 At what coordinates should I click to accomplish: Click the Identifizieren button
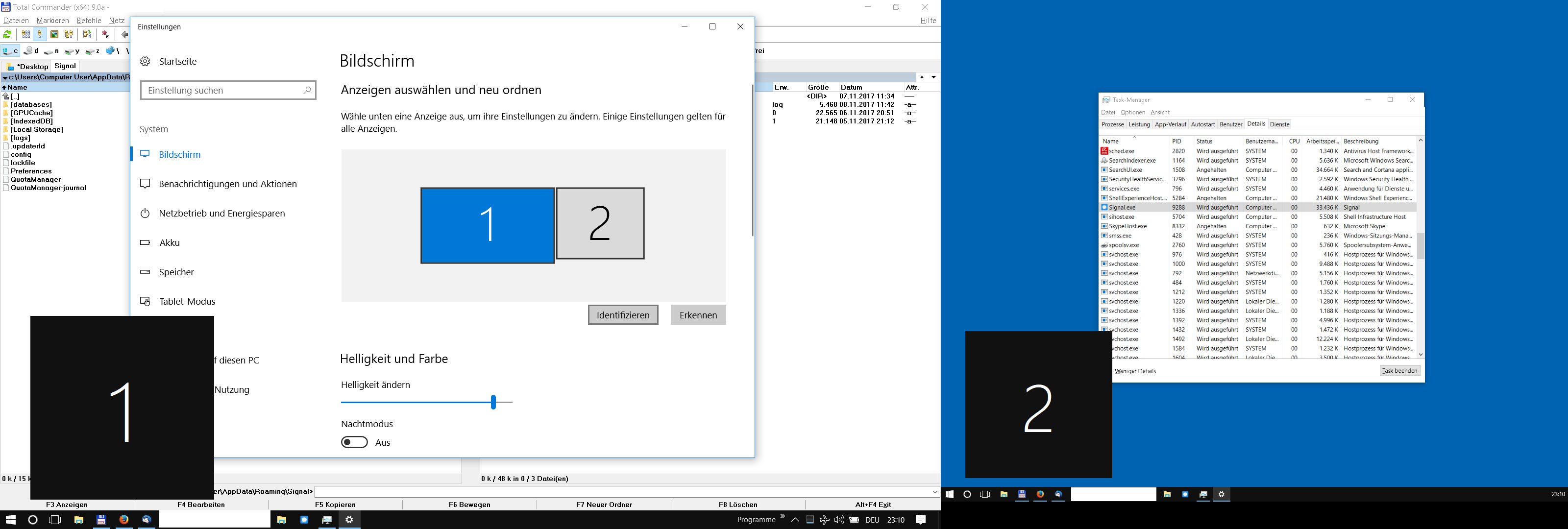coord(623,315)
